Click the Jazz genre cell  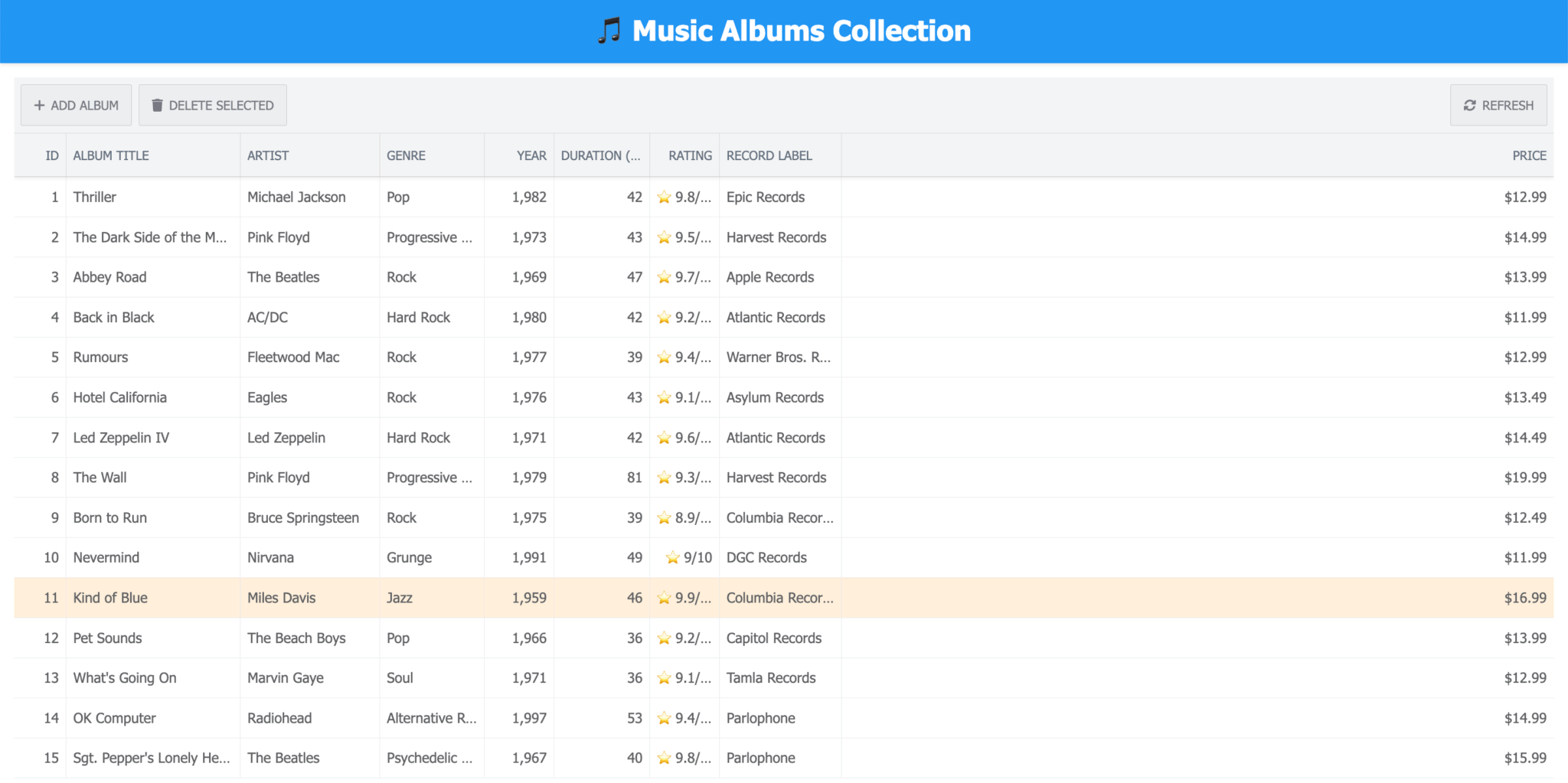[x=432, y=598]
